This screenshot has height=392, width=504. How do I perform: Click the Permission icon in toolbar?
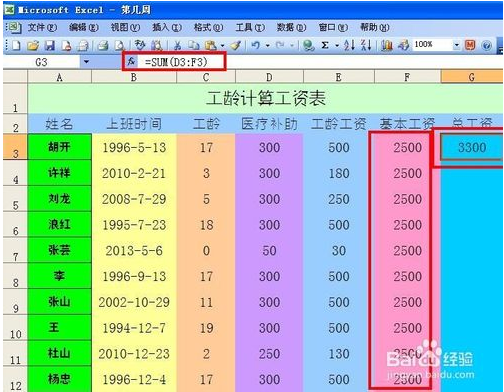click(x=67, y=45)
